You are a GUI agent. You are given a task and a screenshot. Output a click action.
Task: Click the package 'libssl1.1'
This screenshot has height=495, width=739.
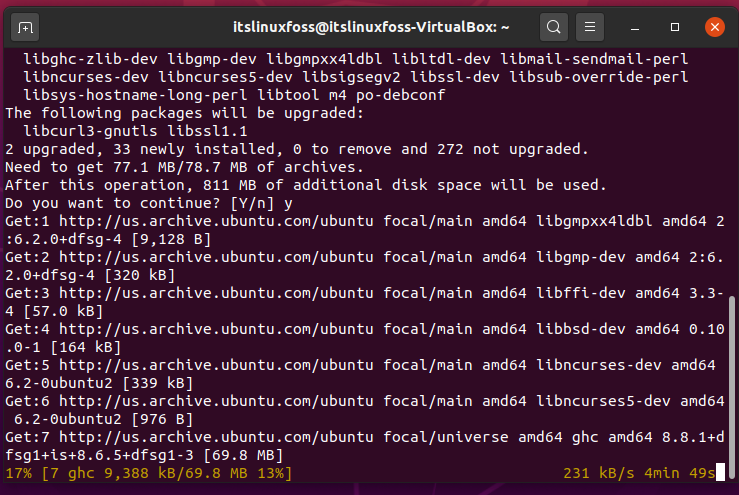click(x=207, y=131)
